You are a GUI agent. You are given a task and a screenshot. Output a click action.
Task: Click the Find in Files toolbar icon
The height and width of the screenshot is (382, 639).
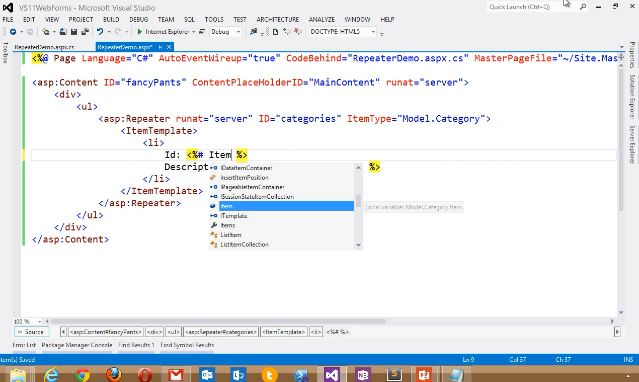coord(253,31)
